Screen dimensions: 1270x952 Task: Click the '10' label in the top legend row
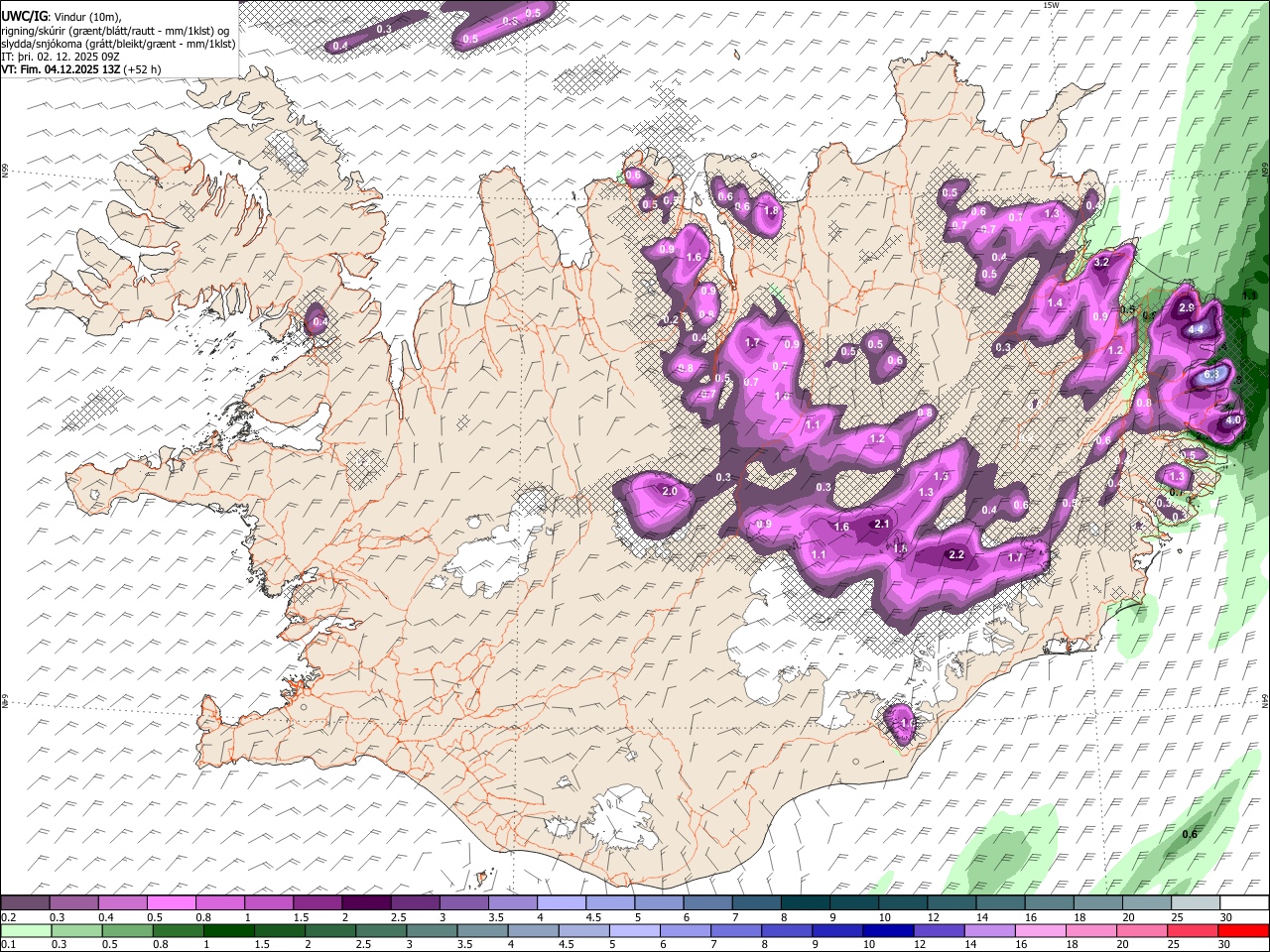pos(884,917)
